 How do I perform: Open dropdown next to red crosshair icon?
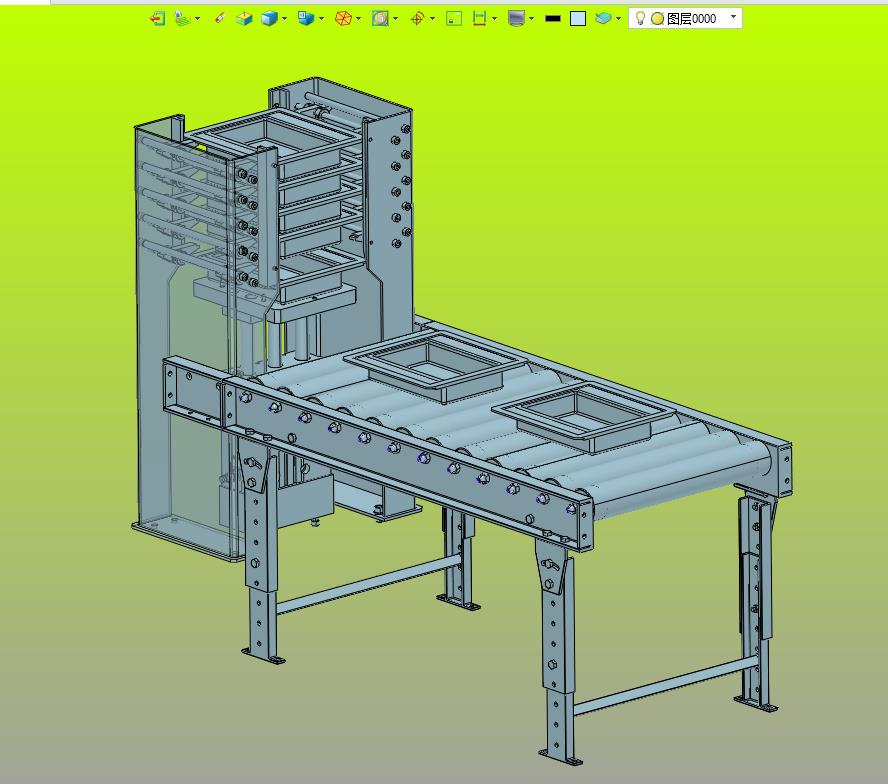click(433, 19)
